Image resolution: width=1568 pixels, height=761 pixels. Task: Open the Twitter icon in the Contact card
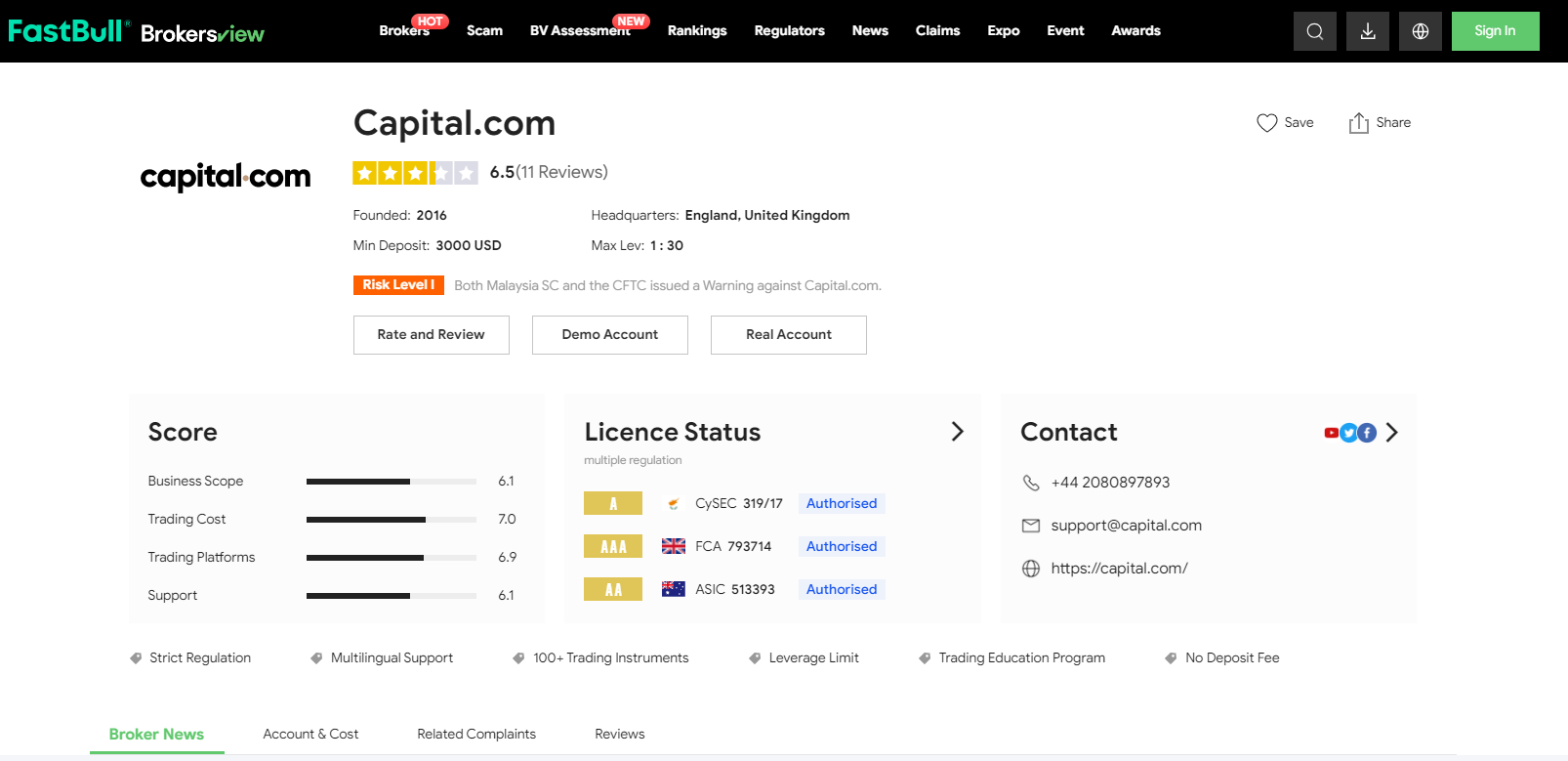point(1348,433)
